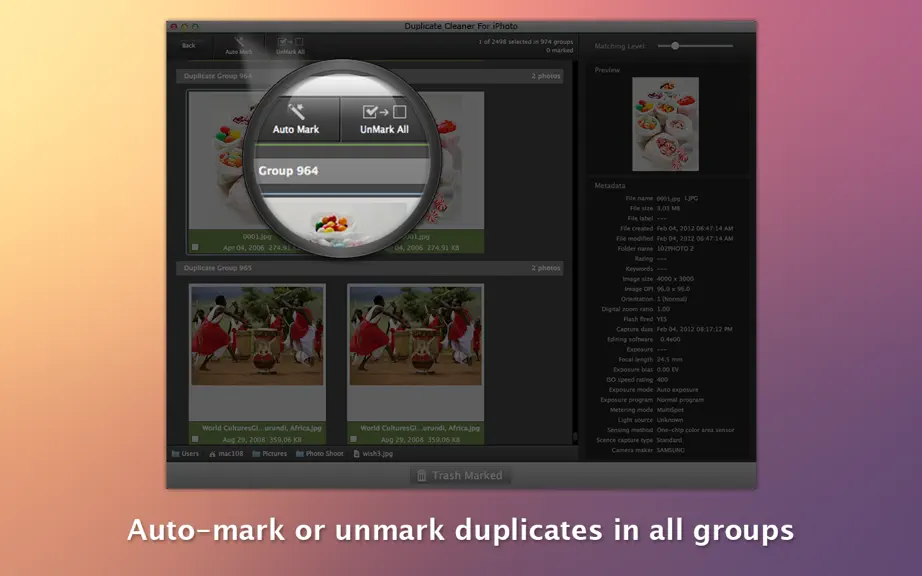The height and width of the screenshot is (576, 922).
Task: Click the ISO speed rating value '400'
Action: pyautogui.click(x=662, y=380)
